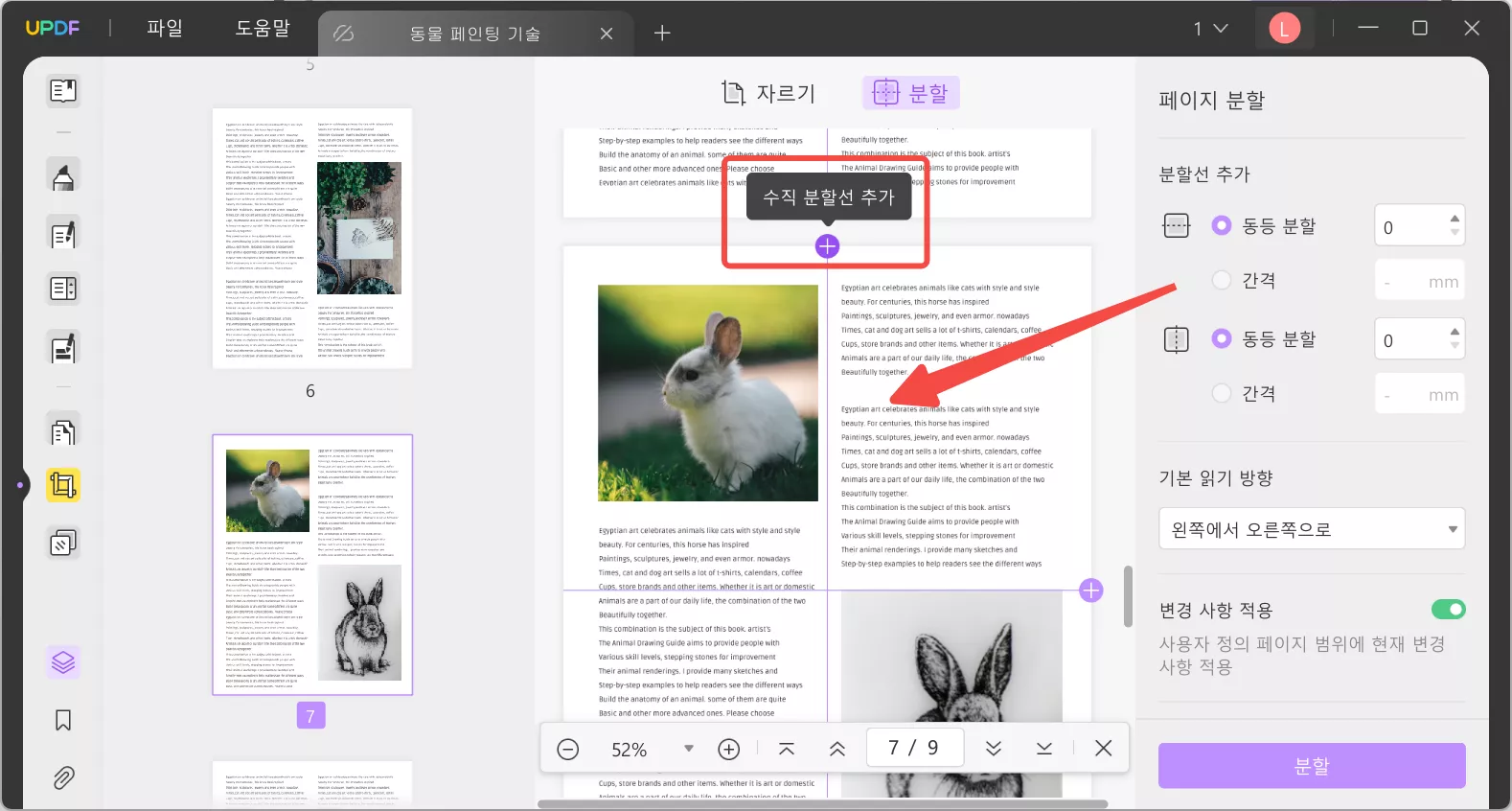Click the purple 분할 apply button
Screen dimensions: 1512x811
click(x=1312, y=766)
